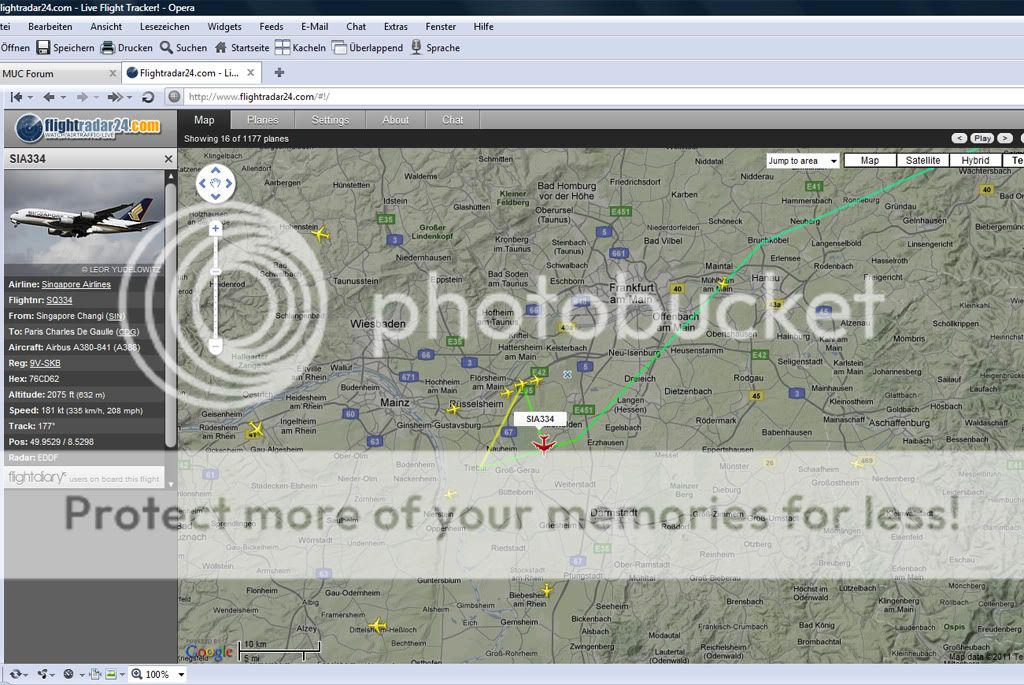Switch to the Planes tab
This screenshot has height=685, width=1024.
(262, 120)
